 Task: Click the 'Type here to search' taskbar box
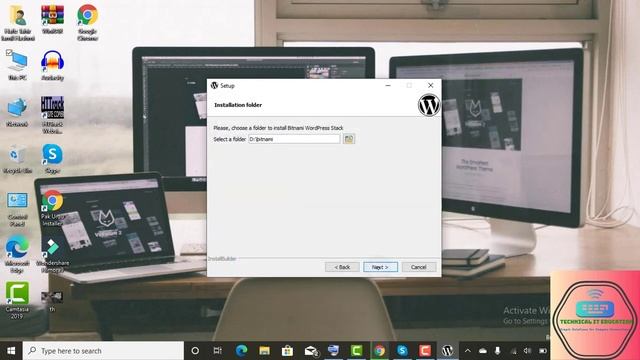(x=103, y=351)
